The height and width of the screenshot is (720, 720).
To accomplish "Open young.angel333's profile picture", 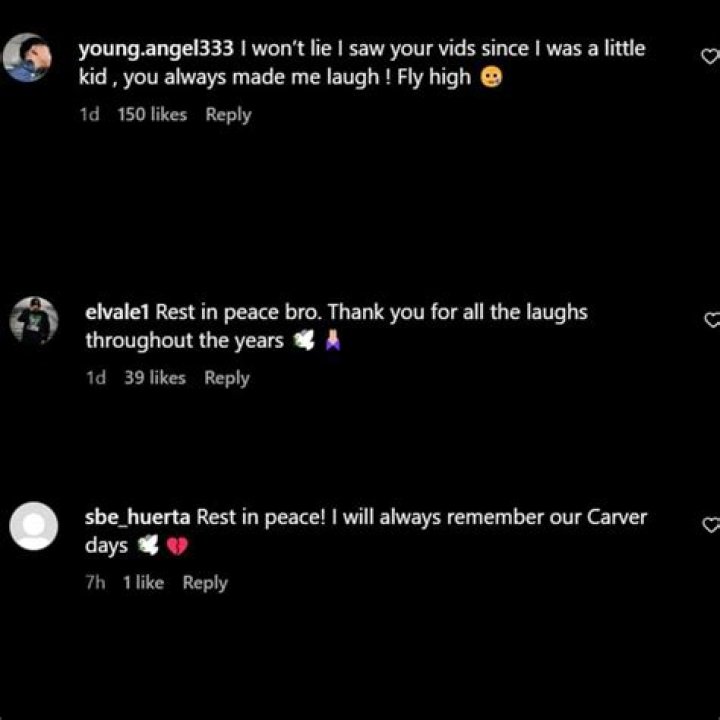I will (27, 57).
